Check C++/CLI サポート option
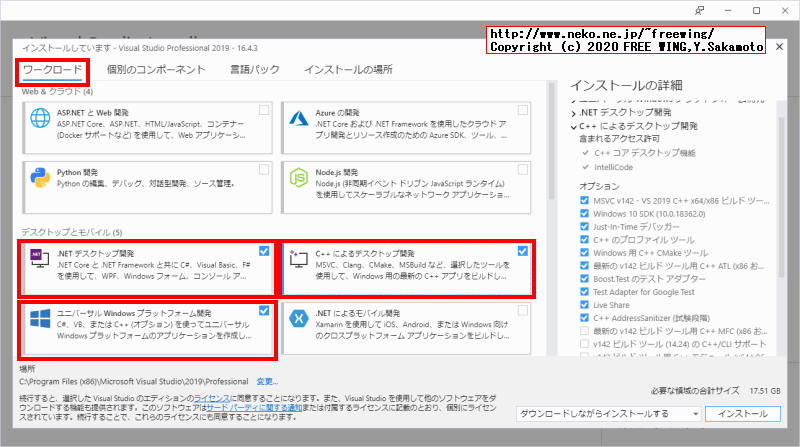800x447 pixels. [584, 344]
